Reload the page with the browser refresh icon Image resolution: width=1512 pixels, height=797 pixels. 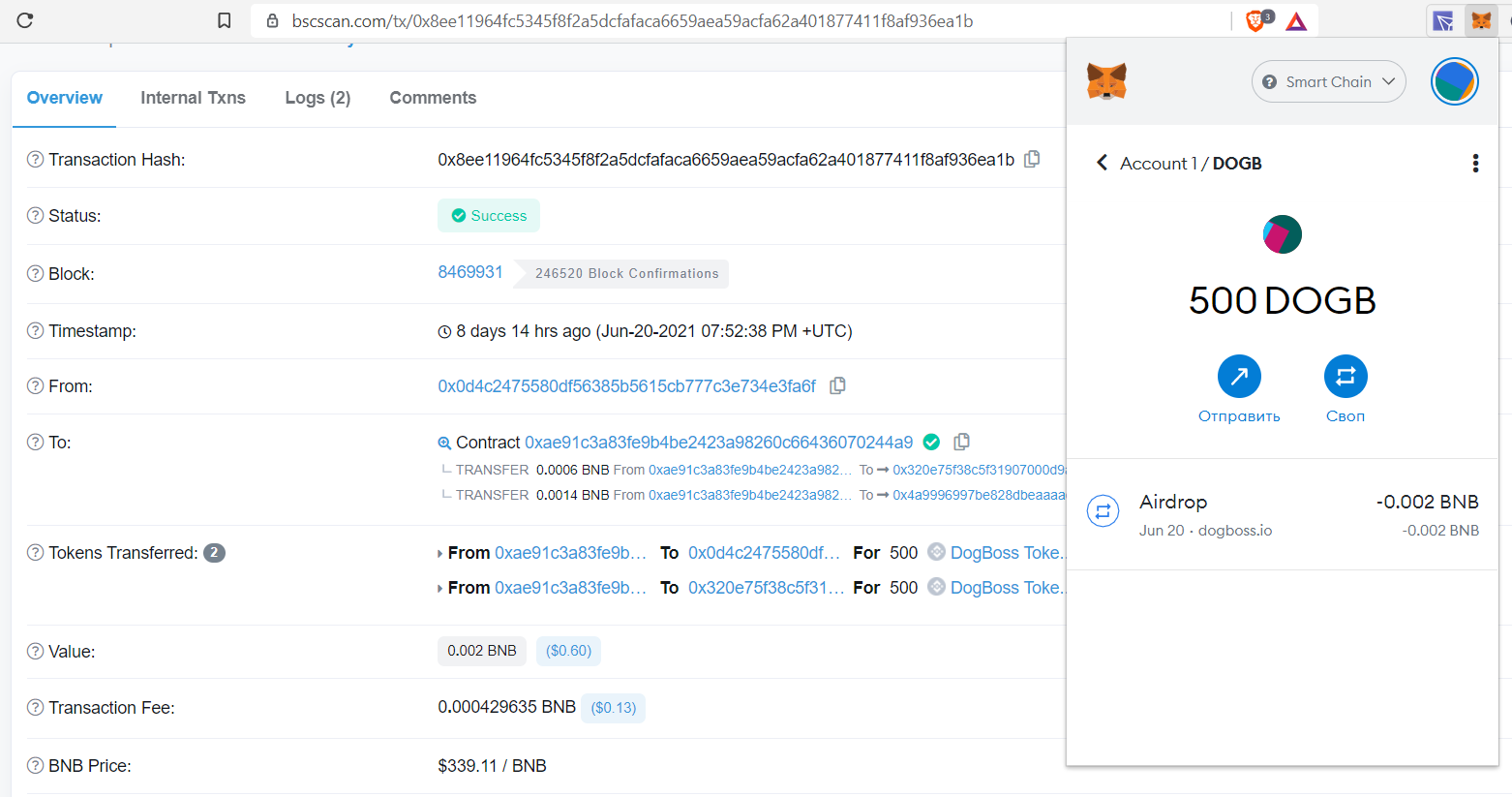click(25, 20)
